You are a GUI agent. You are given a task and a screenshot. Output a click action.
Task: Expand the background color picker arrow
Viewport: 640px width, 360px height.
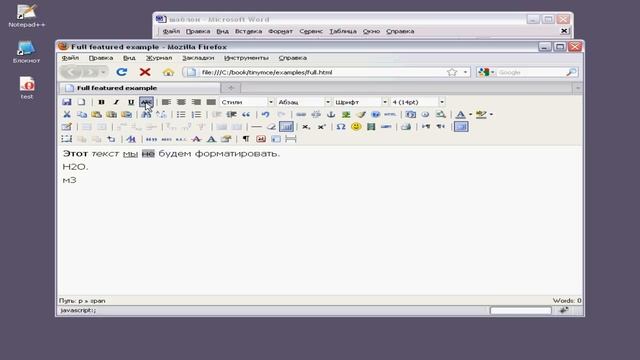click(x=491, y=114)
